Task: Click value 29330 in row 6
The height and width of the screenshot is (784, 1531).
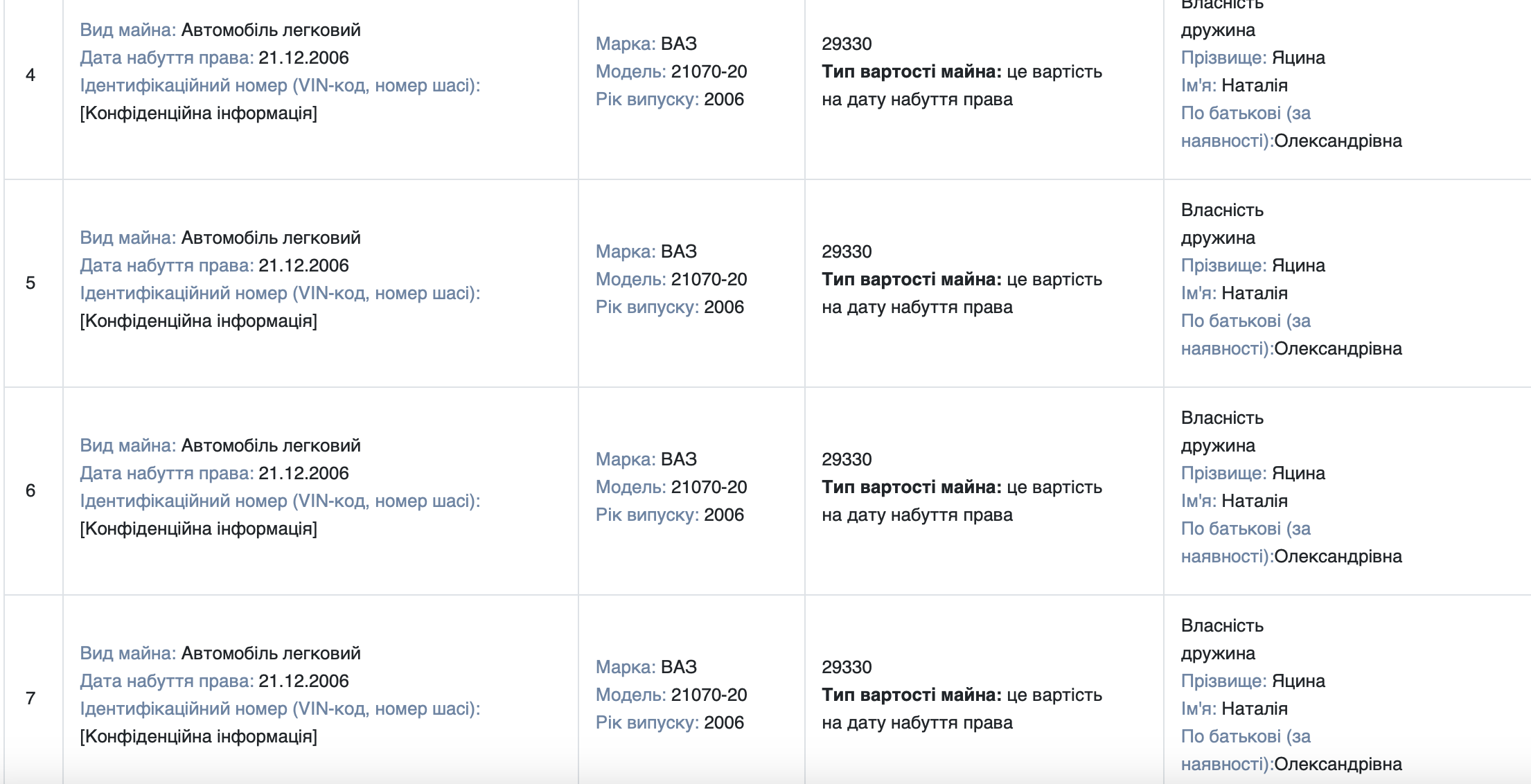Action: coord(847,459)
